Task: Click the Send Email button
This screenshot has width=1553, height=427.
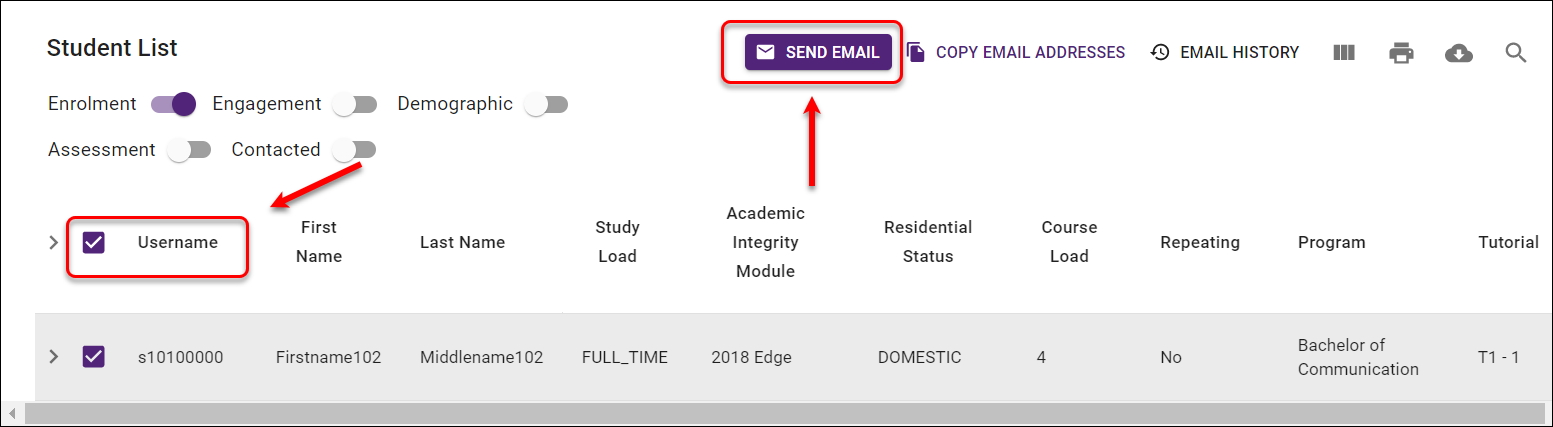Action: tap(818, 52)
